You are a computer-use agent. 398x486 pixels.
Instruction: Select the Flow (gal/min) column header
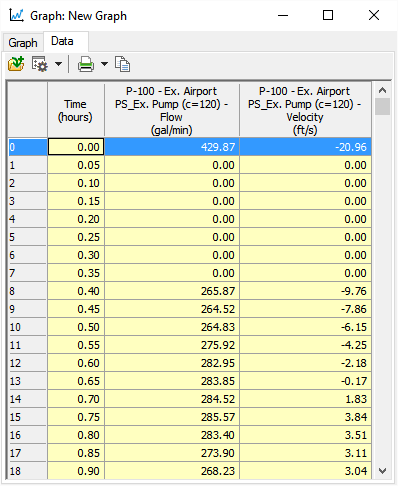click(x=172, y=110)
